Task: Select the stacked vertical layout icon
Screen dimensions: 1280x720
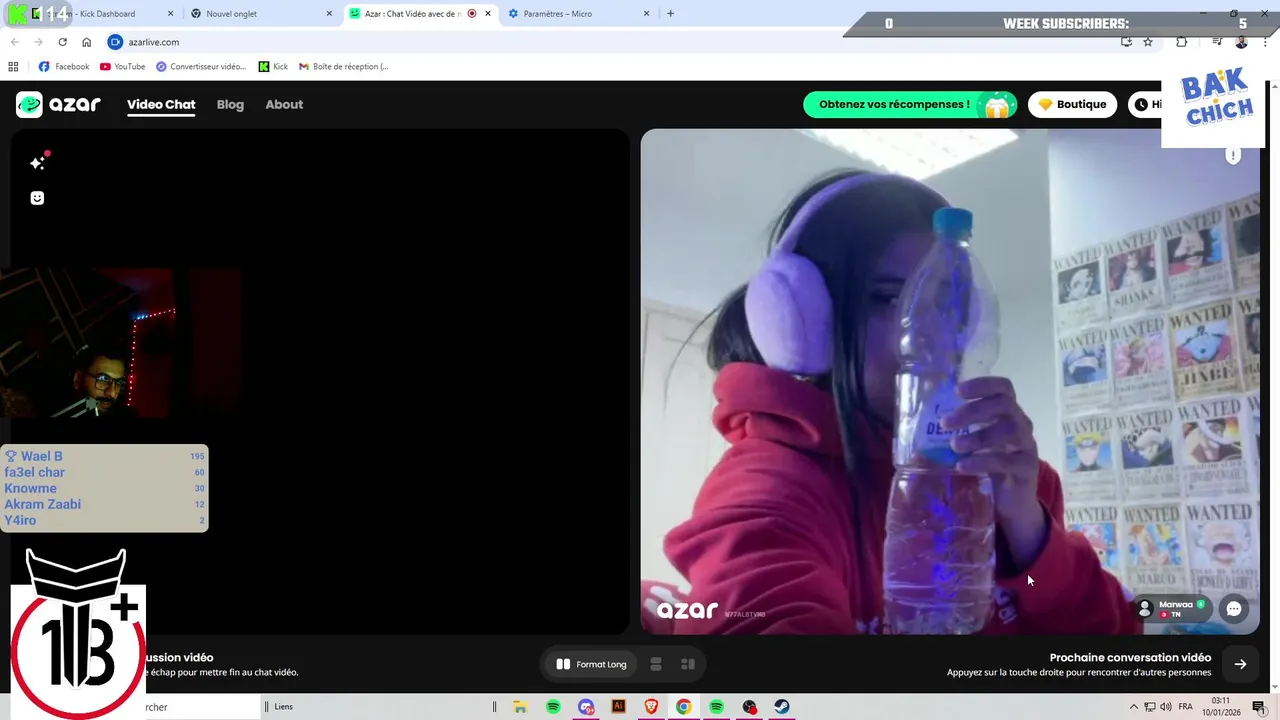Action: [656, 664]
